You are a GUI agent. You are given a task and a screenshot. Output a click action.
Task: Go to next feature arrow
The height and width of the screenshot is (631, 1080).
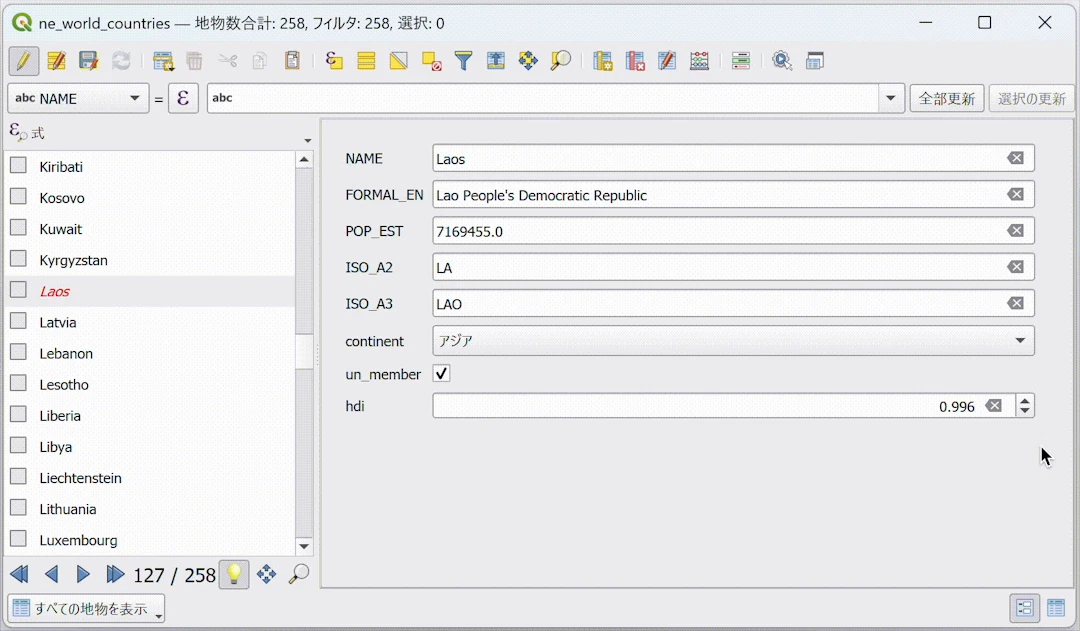point(83,574)
